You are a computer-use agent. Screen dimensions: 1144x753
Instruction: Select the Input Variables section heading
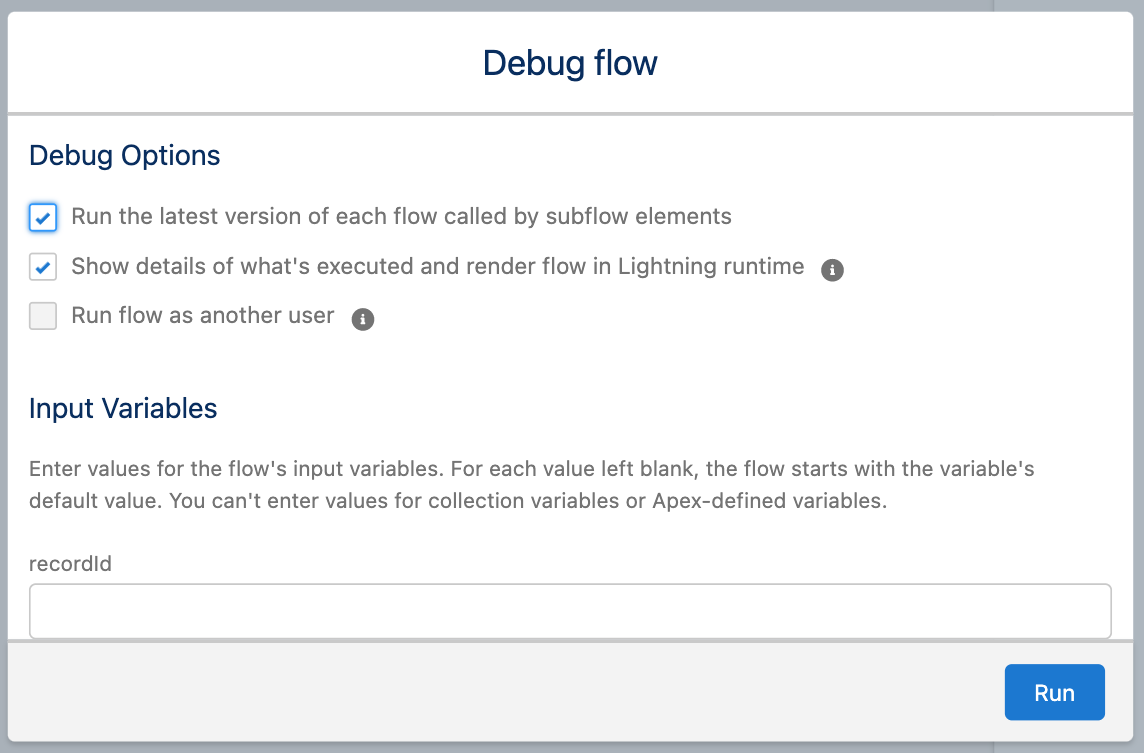pos(123,409)
